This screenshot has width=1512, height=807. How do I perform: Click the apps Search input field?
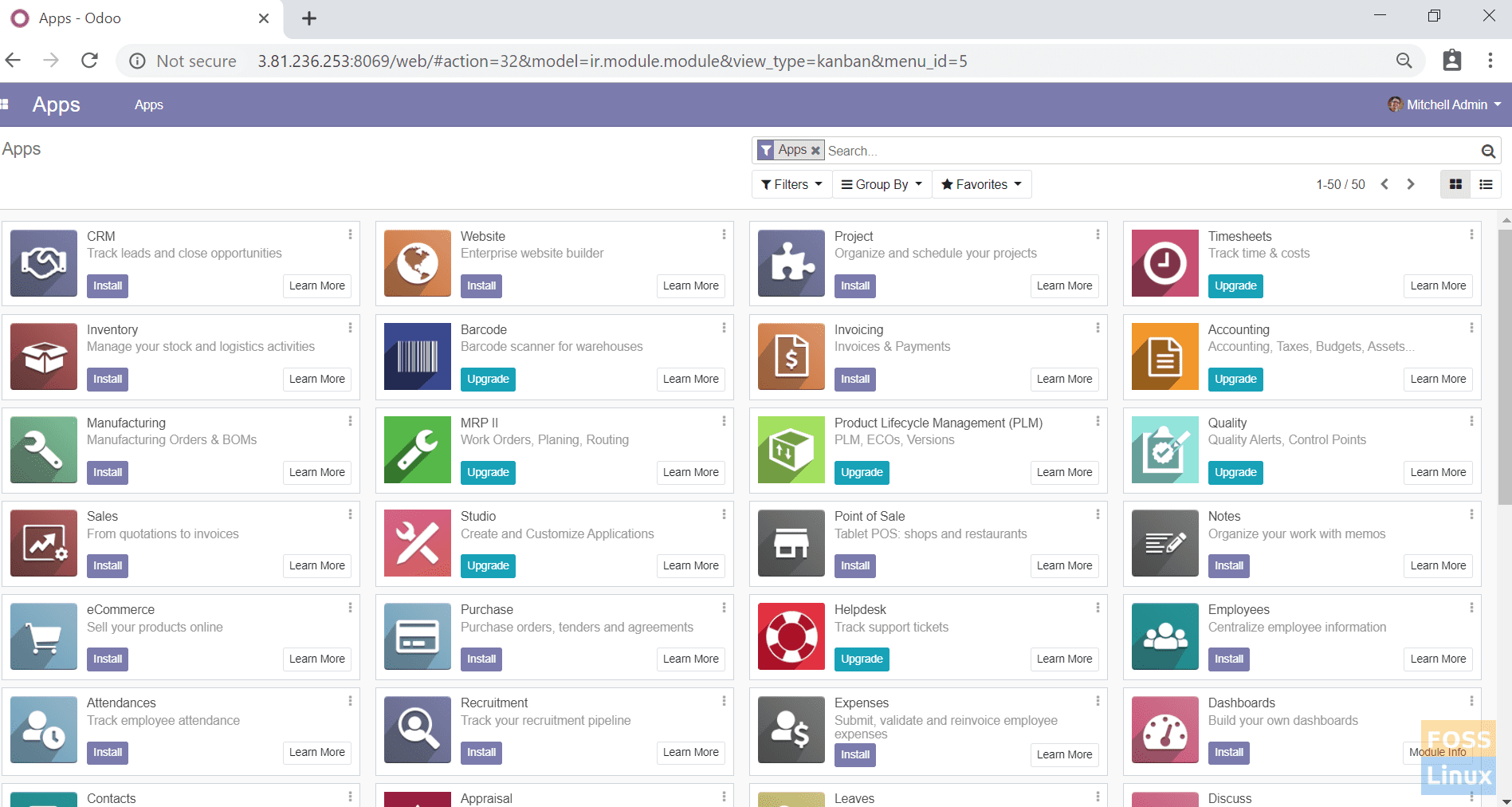[x=1152, y=151]
